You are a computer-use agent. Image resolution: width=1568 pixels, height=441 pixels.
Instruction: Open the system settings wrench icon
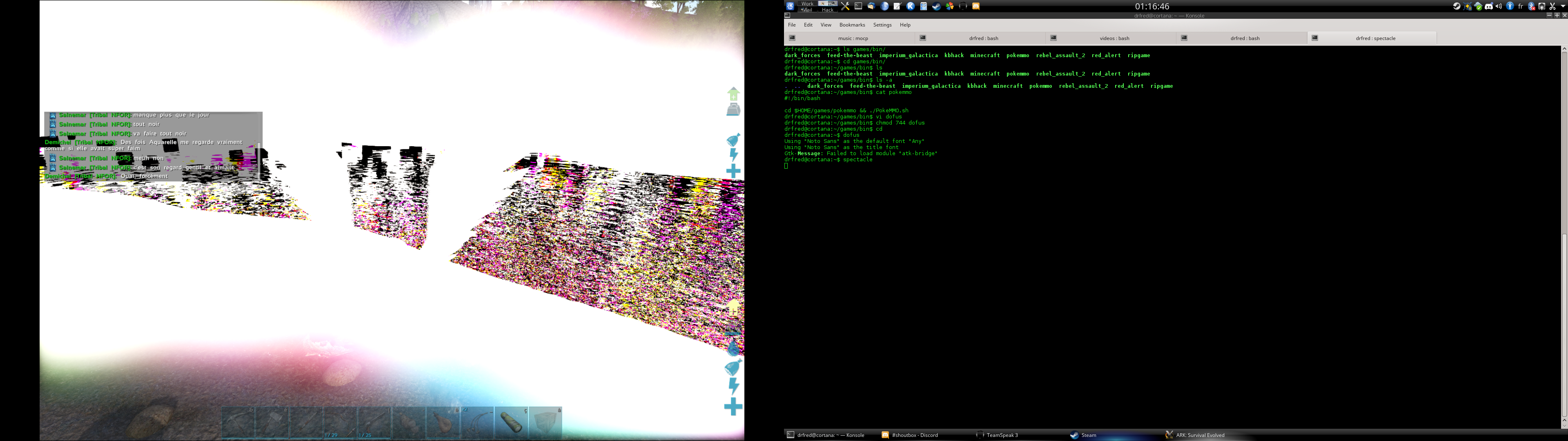pyautogui.click(x=845, y=6)
